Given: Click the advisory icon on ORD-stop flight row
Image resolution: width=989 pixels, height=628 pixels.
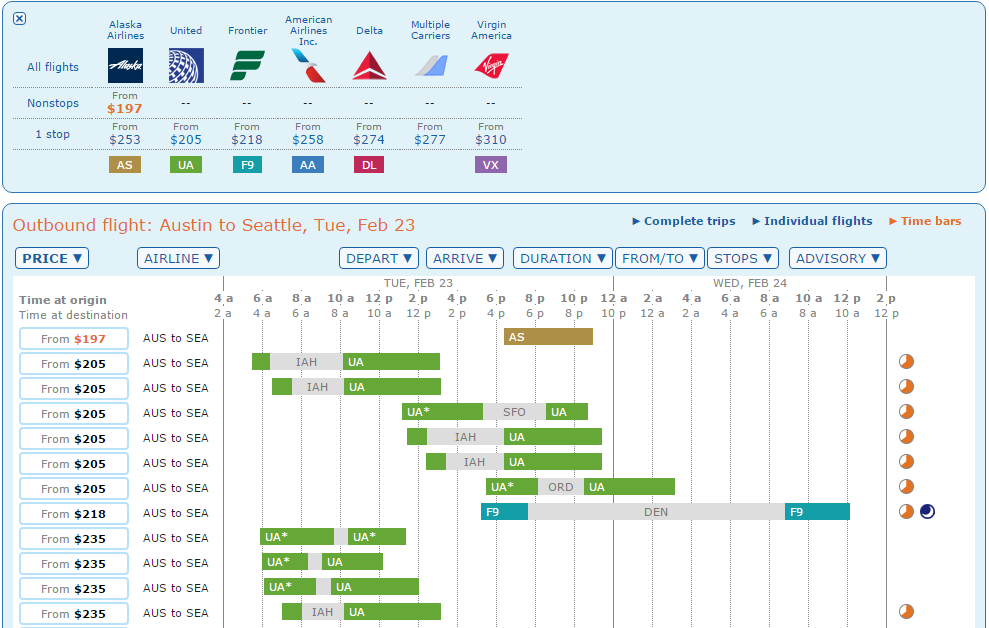Looking at the screenshot, I should click(x=906, y=487).
